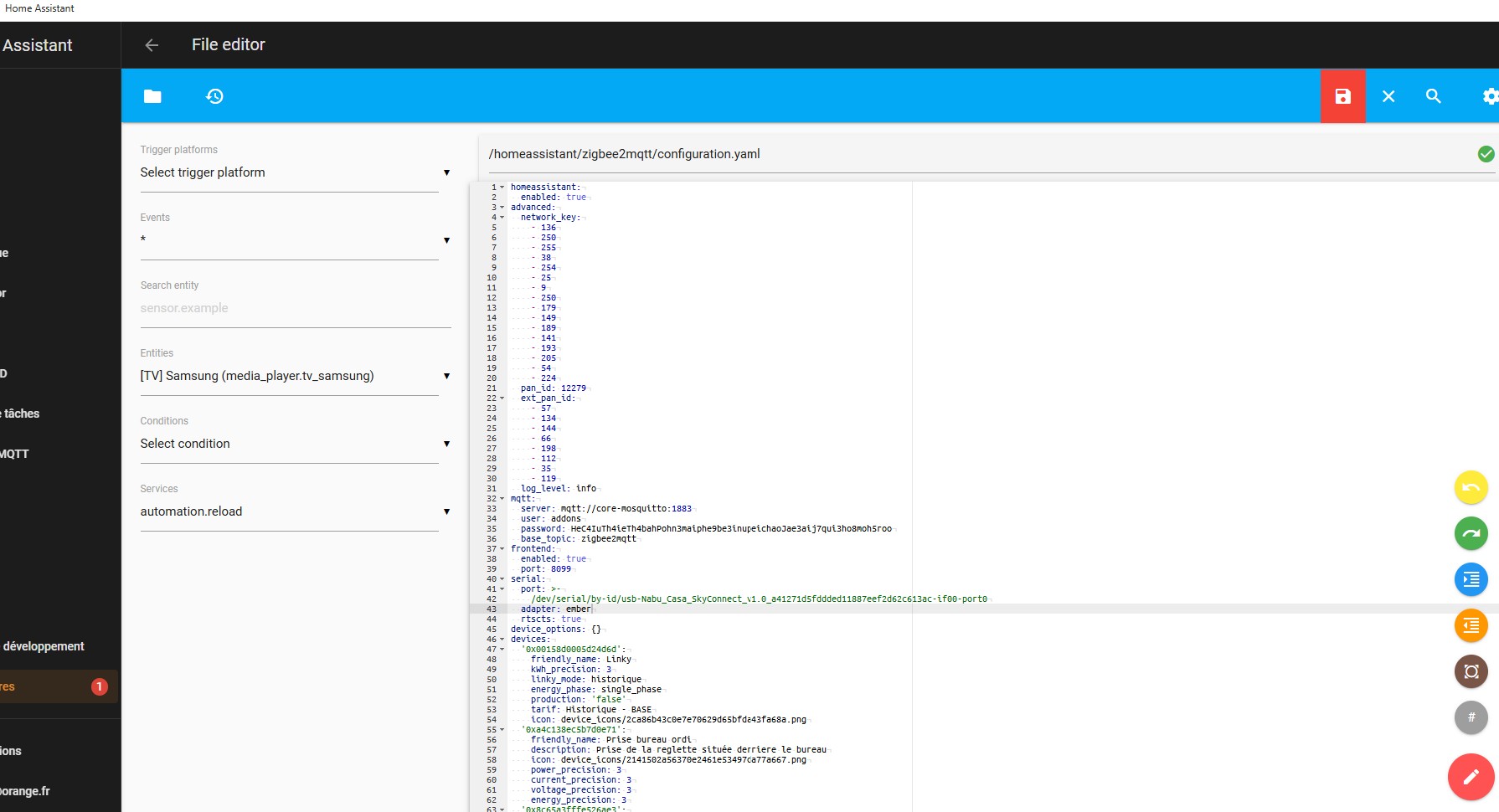
Task: Go back with the left arrow
Action: (x=152, y=45)
